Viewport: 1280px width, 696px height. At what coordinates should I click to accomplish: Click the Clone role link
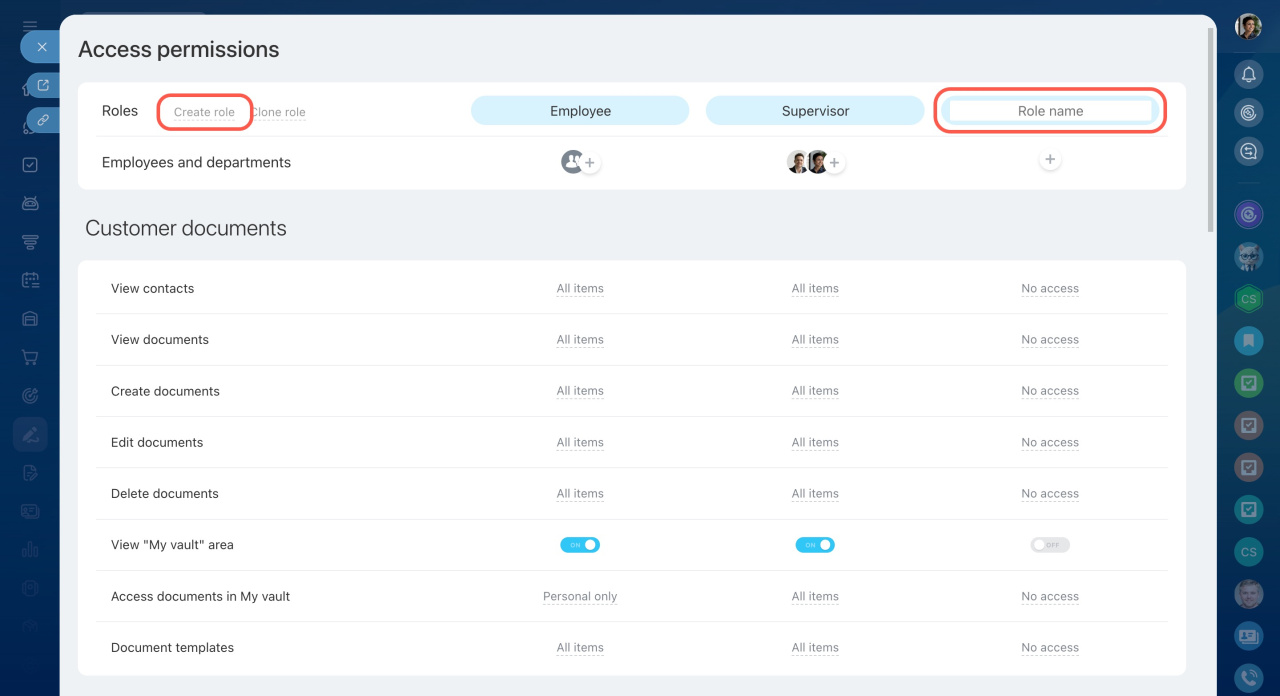coord(279,112)
